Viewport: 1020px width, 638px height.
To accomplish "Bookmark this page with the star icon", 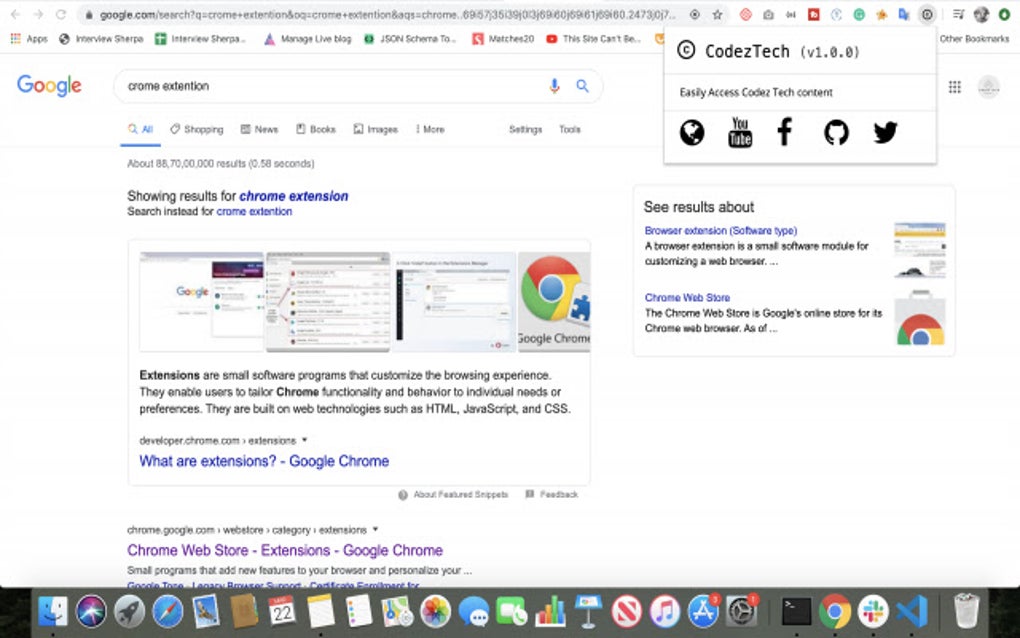I will [x=717, y=14].
